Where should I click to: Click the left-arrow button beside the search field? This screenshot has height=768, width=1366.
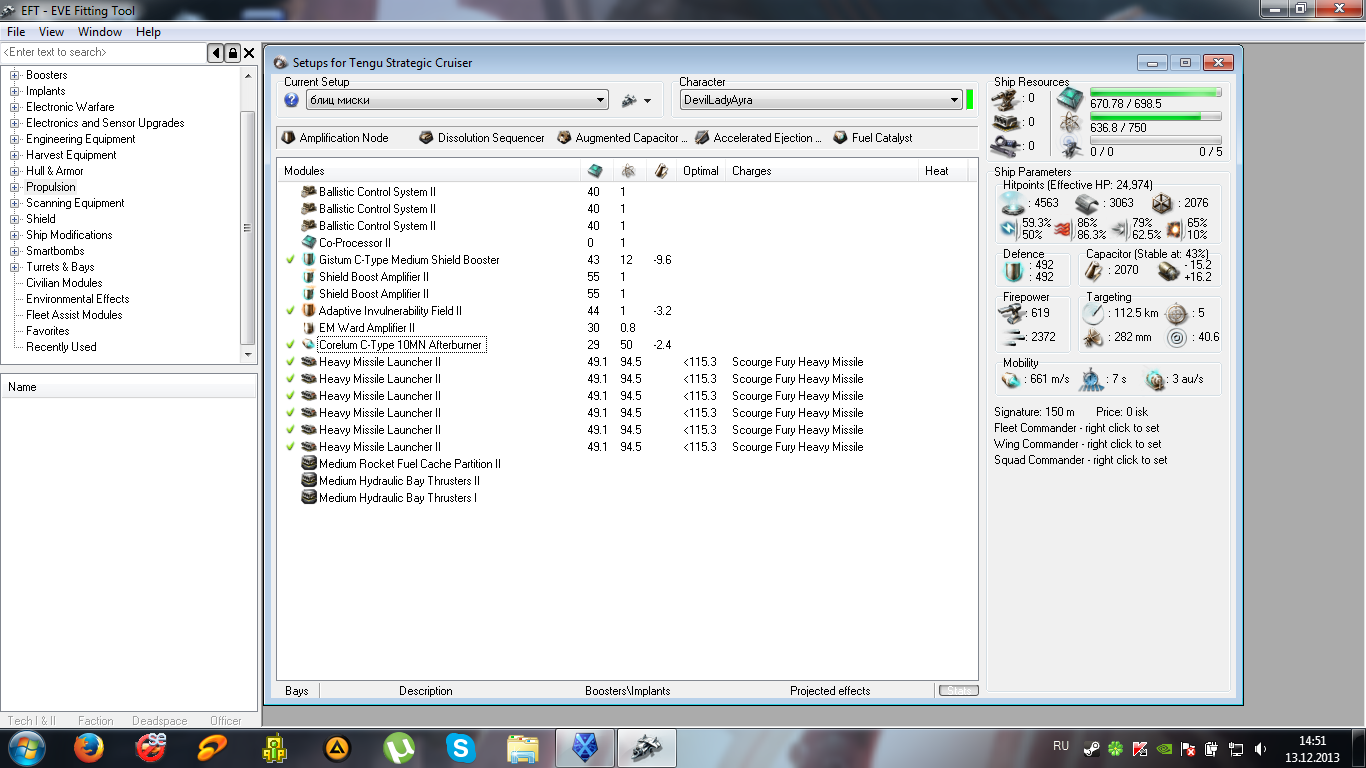216,53
